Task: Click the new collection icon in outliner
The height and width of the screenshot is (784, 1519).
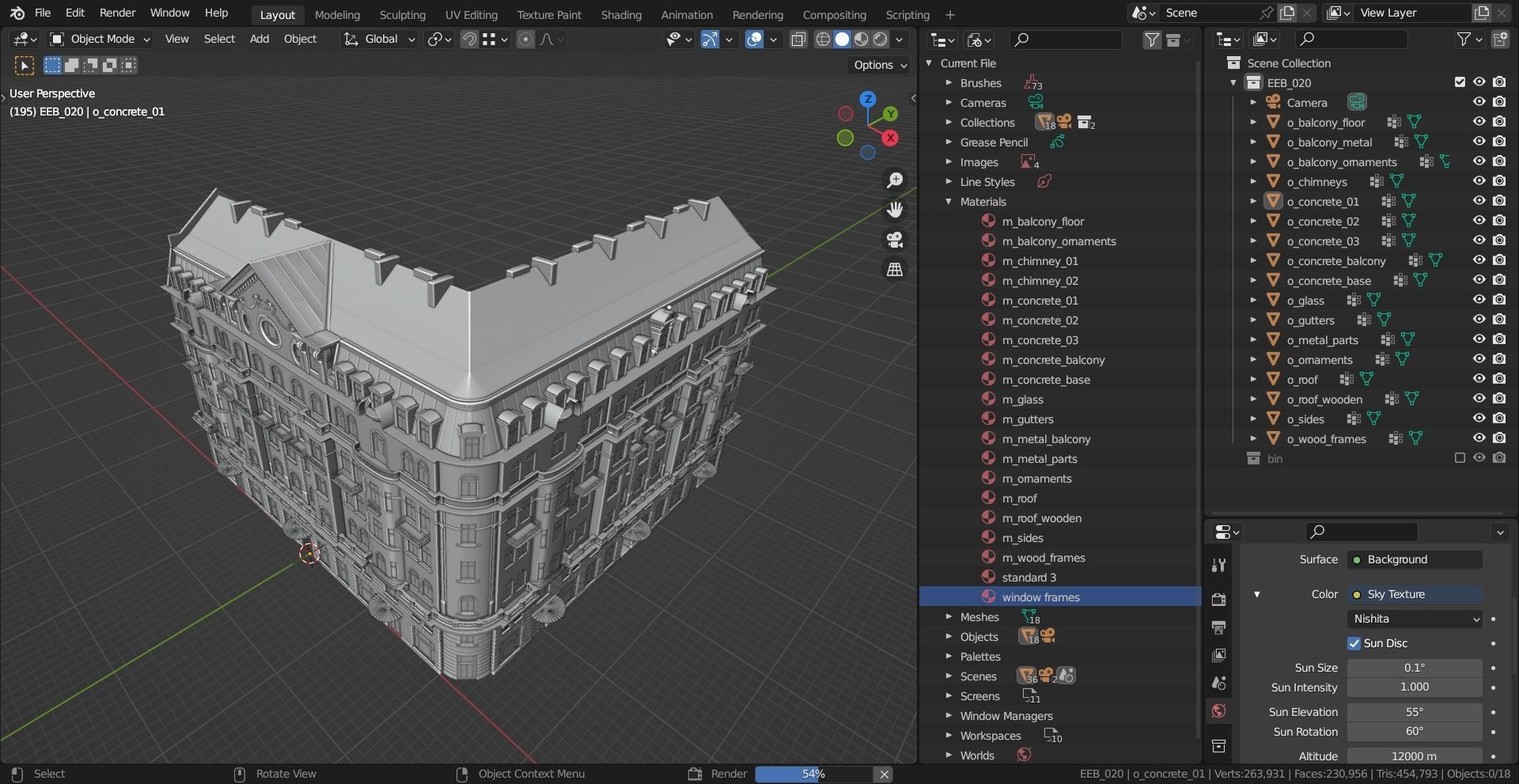Action: (x=1500, y=39)
